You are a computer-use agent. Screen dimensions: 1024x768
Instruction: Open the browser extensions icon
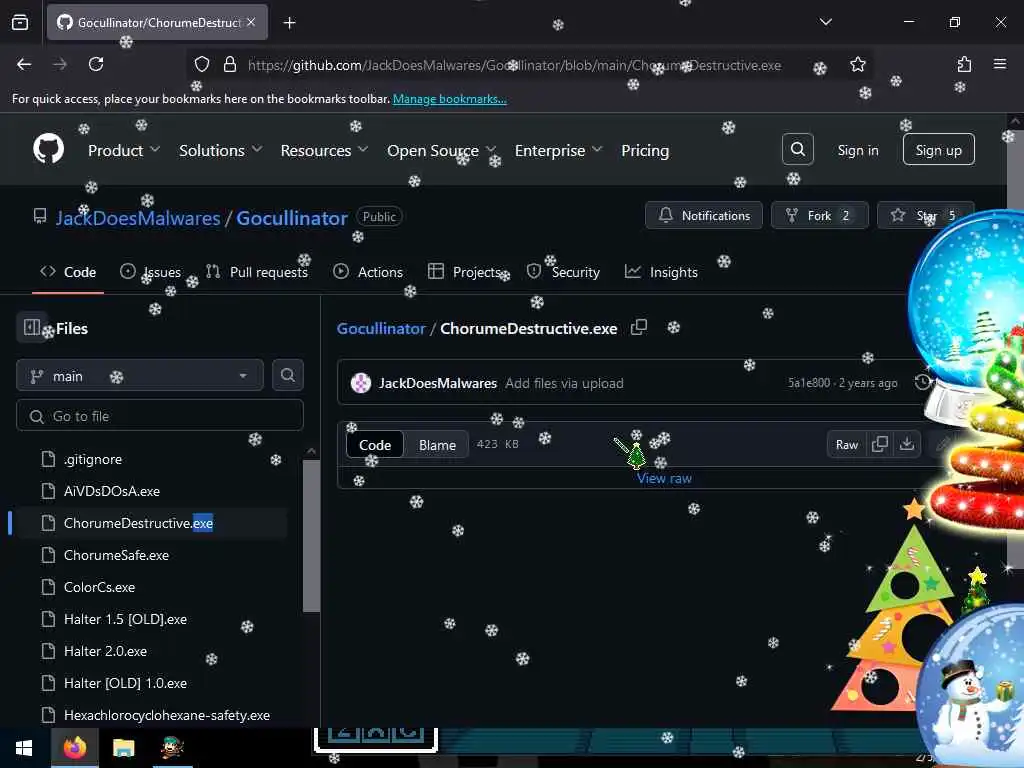(x=964, y=64)
